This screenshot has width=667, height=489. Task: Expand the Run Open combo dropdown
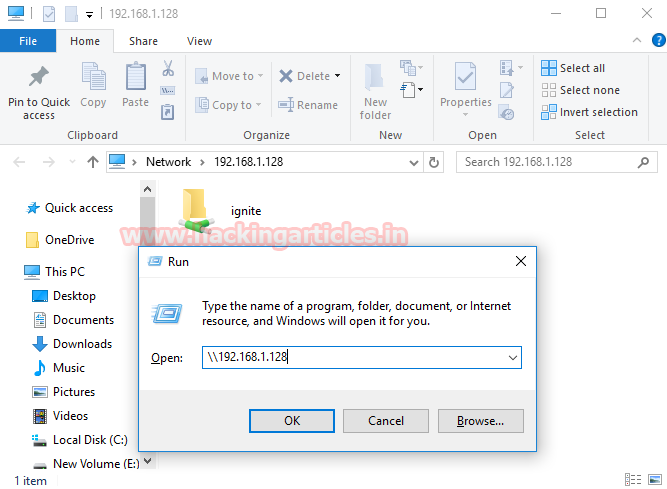(513, 358)
